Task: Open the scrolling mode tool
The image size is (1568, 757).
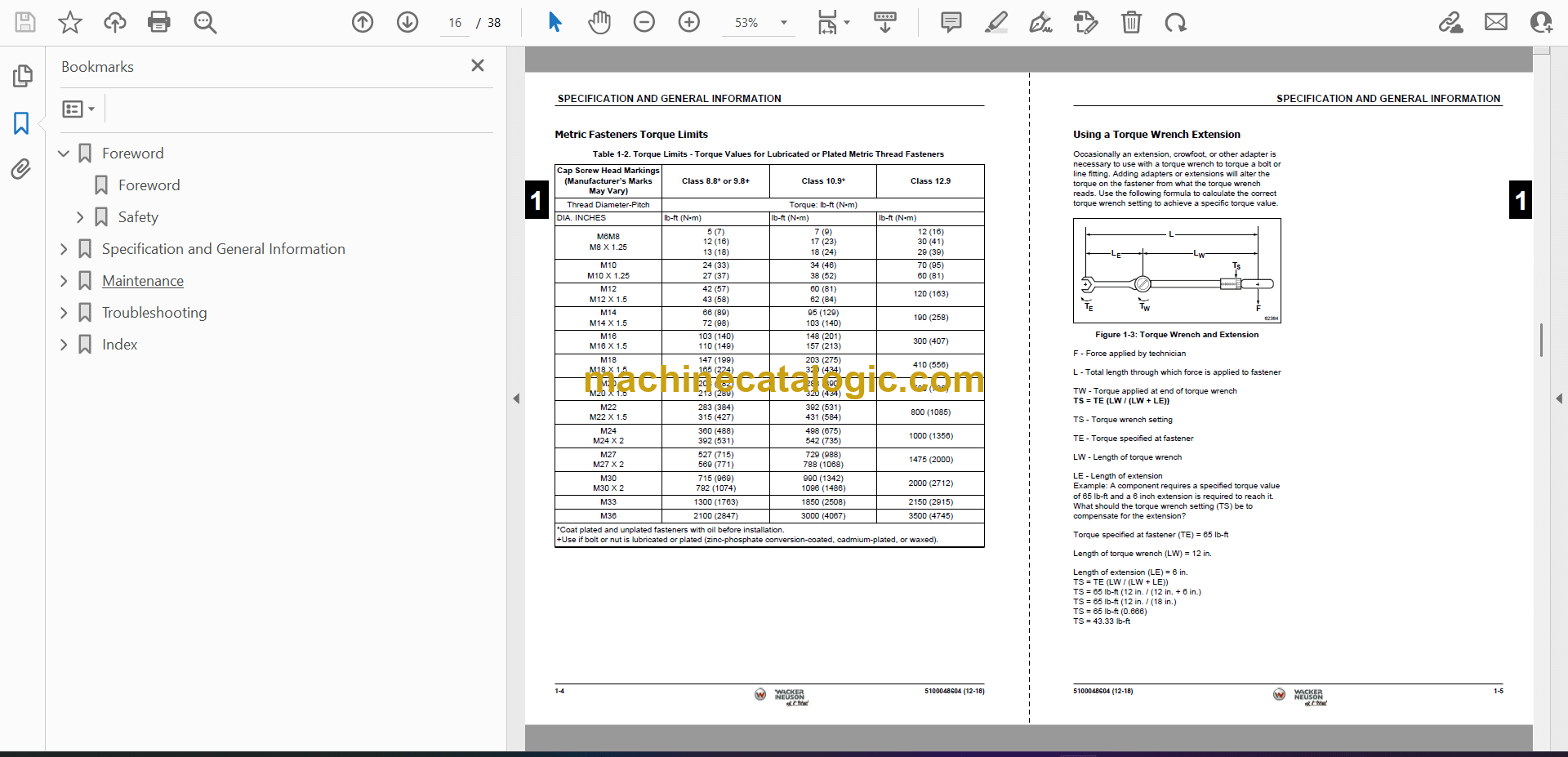Action: click(x=884, y=22)
